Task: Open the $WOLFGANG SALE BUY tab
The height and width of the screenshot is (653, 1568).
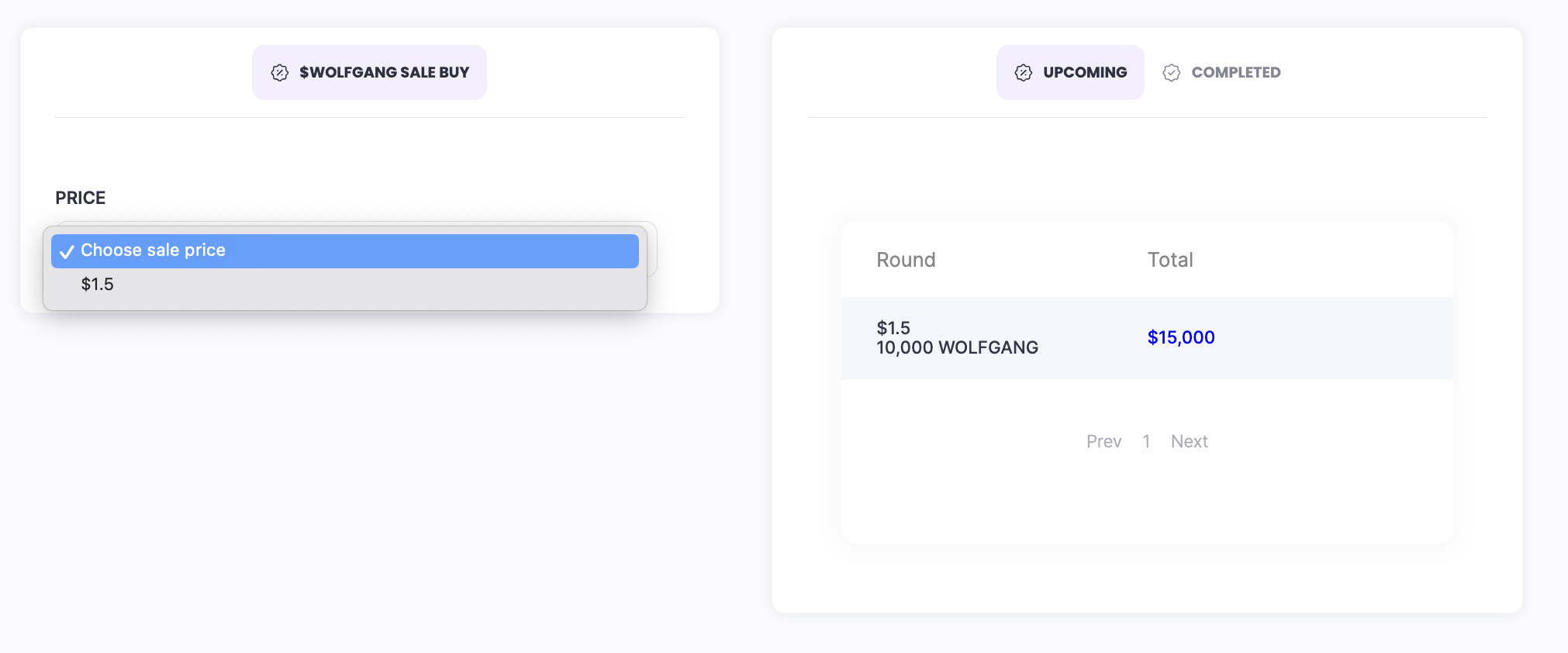Action: [x=384, y=73]
